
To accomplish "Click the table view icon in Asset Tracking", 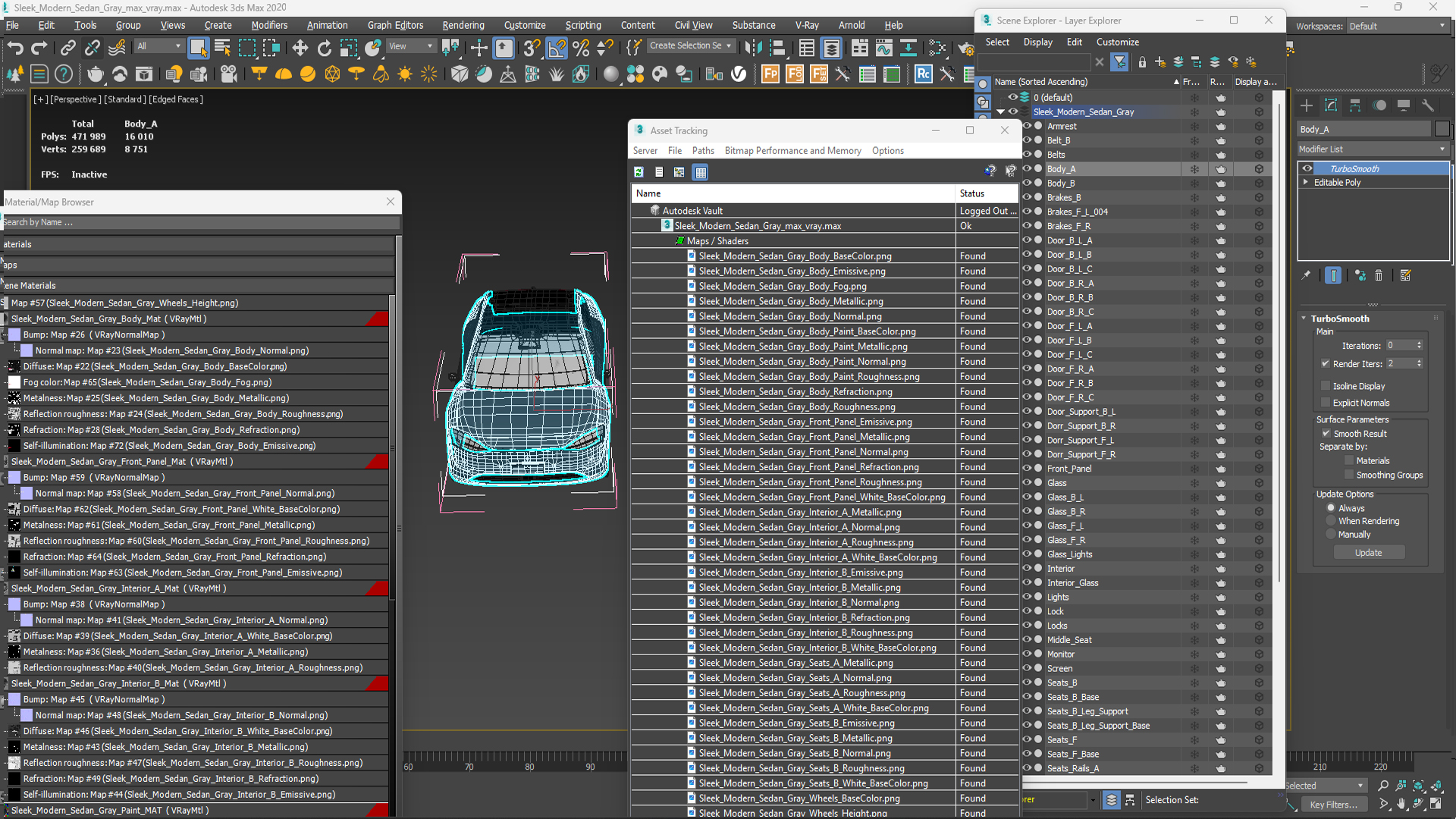I will pos(701,172).
